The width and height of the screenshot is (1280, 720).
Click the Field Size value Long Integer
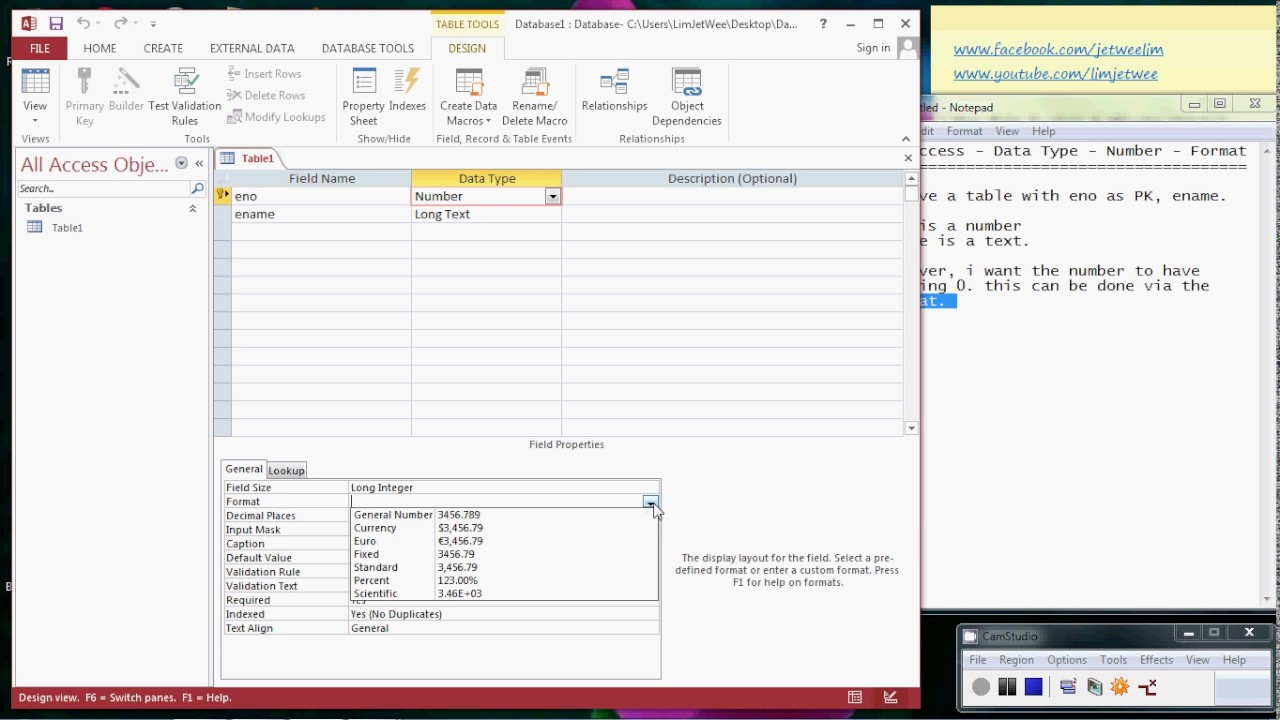[x=504, y=487]
